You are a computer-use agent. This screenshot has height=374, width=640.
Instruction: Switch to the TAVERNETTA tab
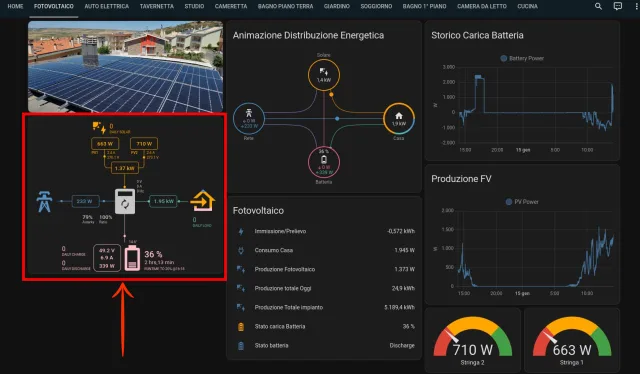(x=157, y=6)
